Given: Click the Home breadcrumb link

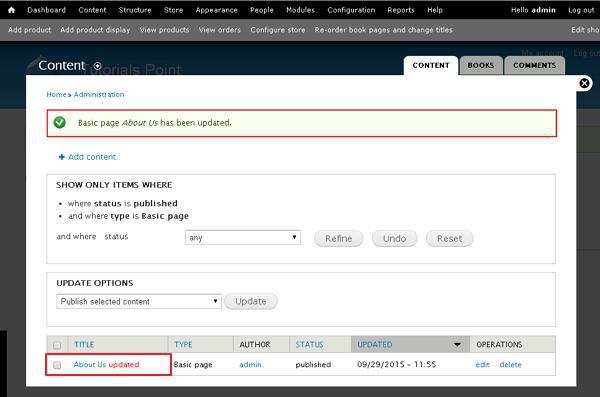Looking at the screenshot, I should (x=56, y=95).
